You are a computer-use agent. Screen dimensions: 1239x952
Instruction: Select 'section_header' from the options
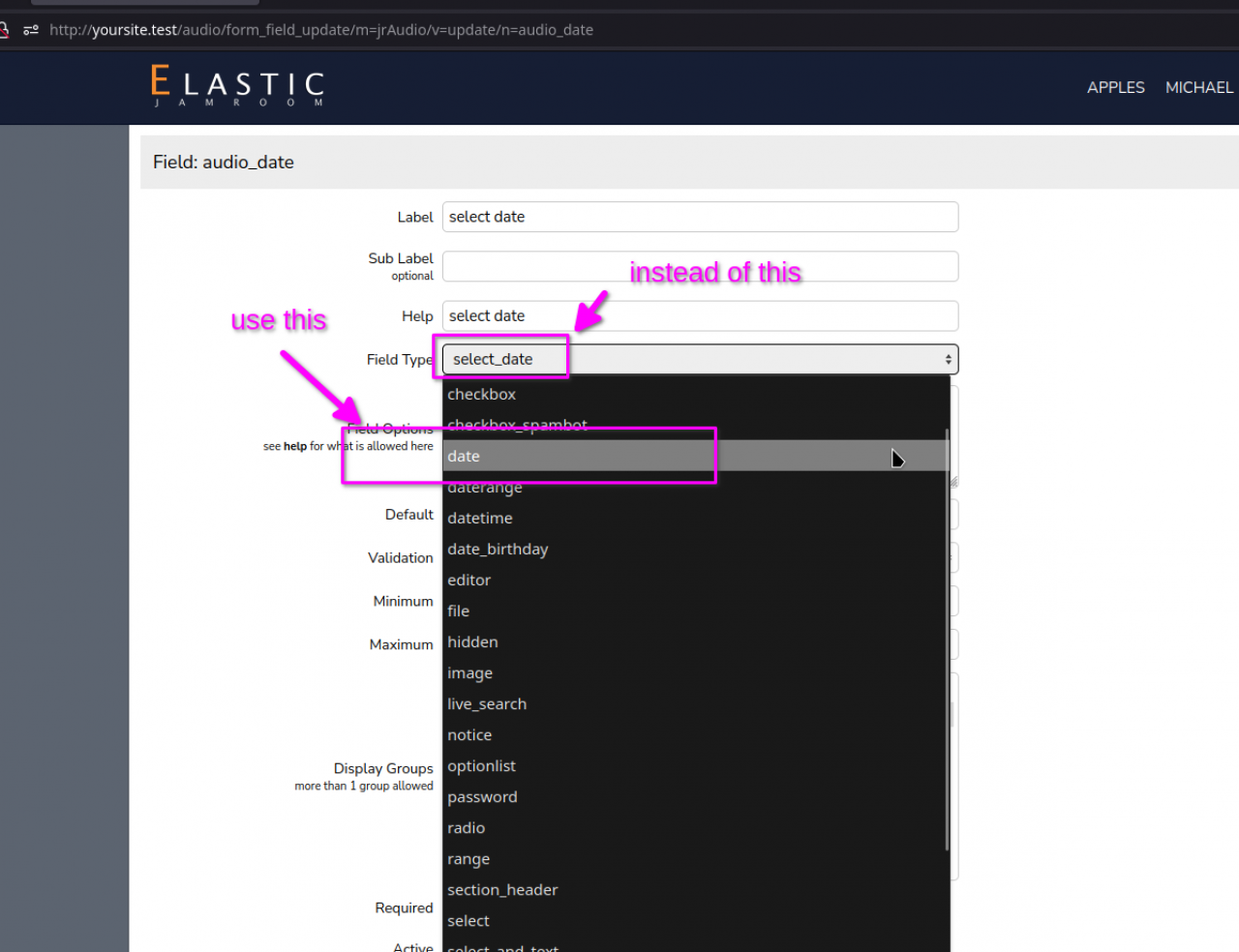(502, 890)
